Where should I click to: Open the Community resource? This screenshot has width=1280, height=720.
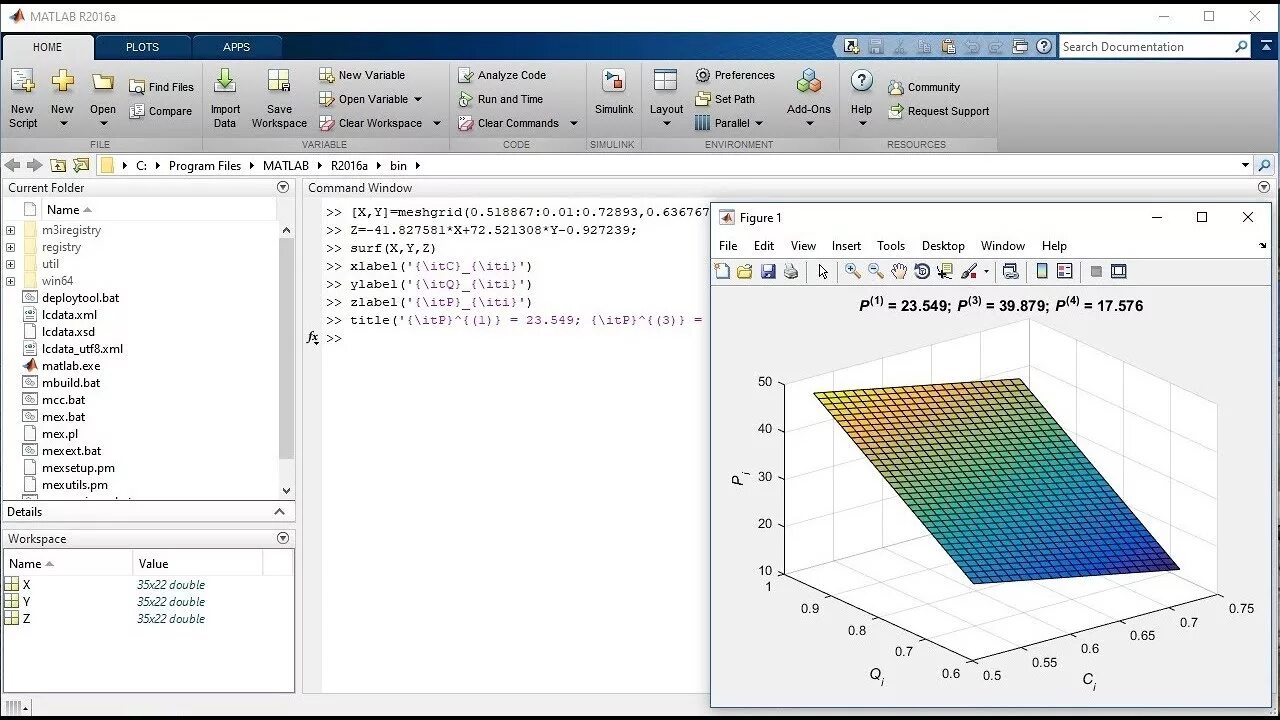[924, 87]
